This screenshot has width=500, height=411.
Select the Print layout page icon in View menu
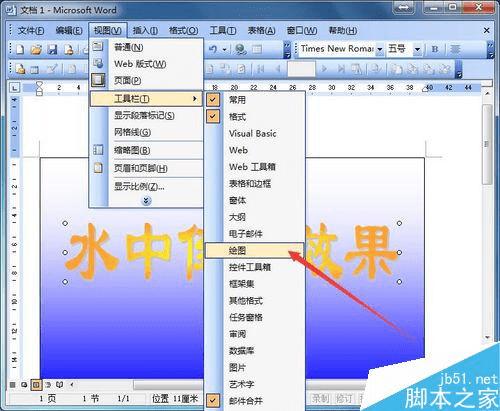[98, 80]
